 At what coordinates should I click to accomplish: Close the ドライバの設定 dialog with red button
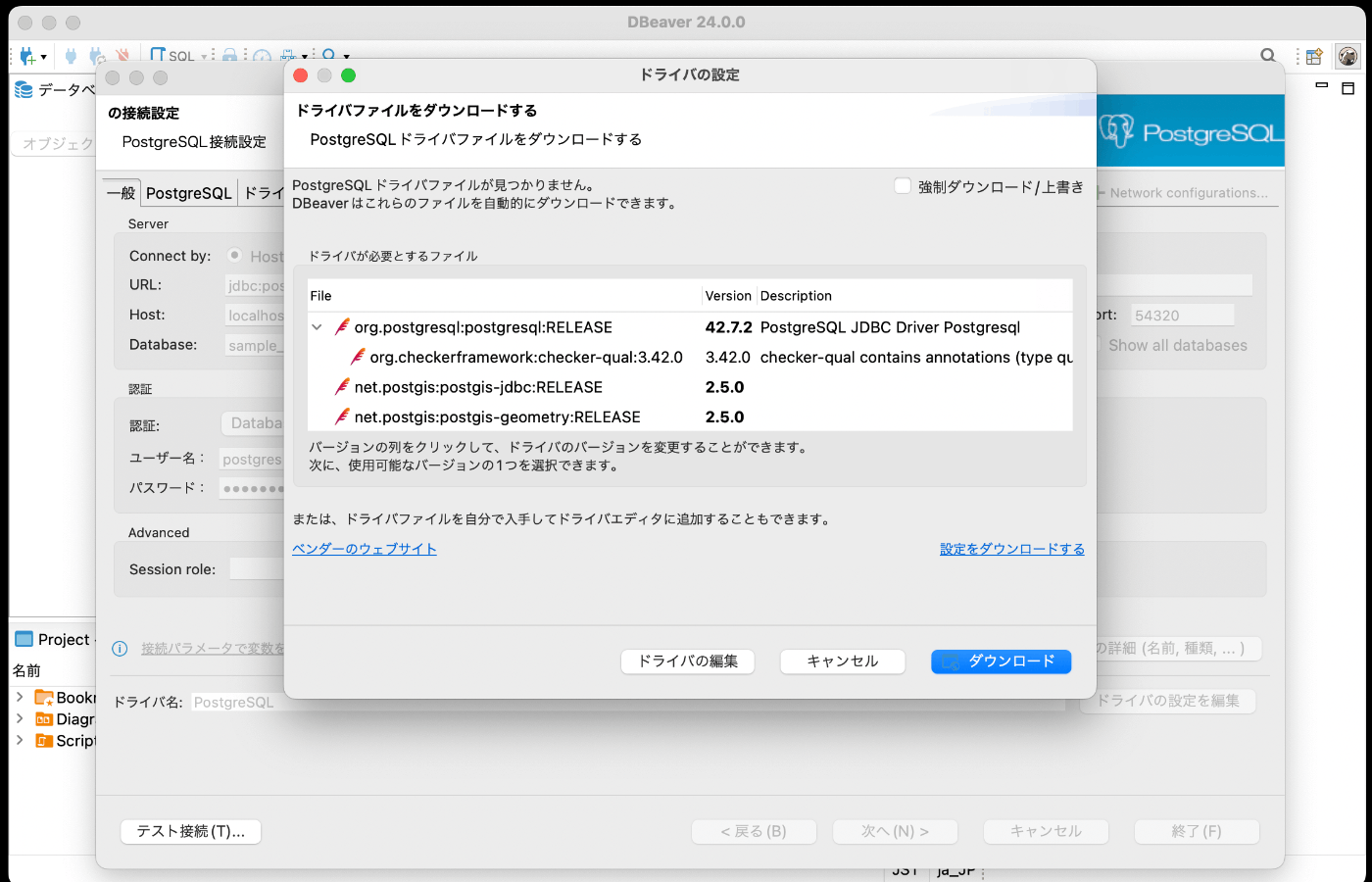pos(301,75)
